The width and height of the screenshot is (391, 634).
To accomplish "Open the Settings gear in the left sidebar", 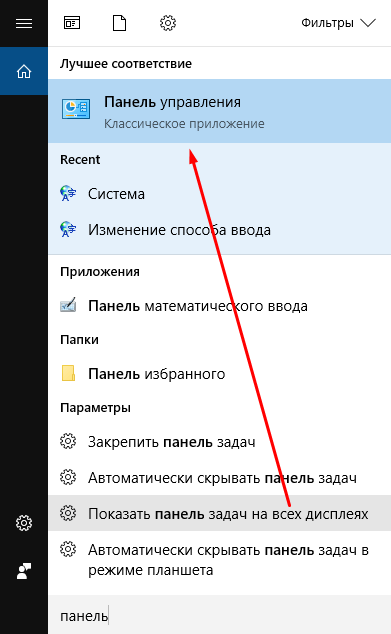I will tap(24, 523).
